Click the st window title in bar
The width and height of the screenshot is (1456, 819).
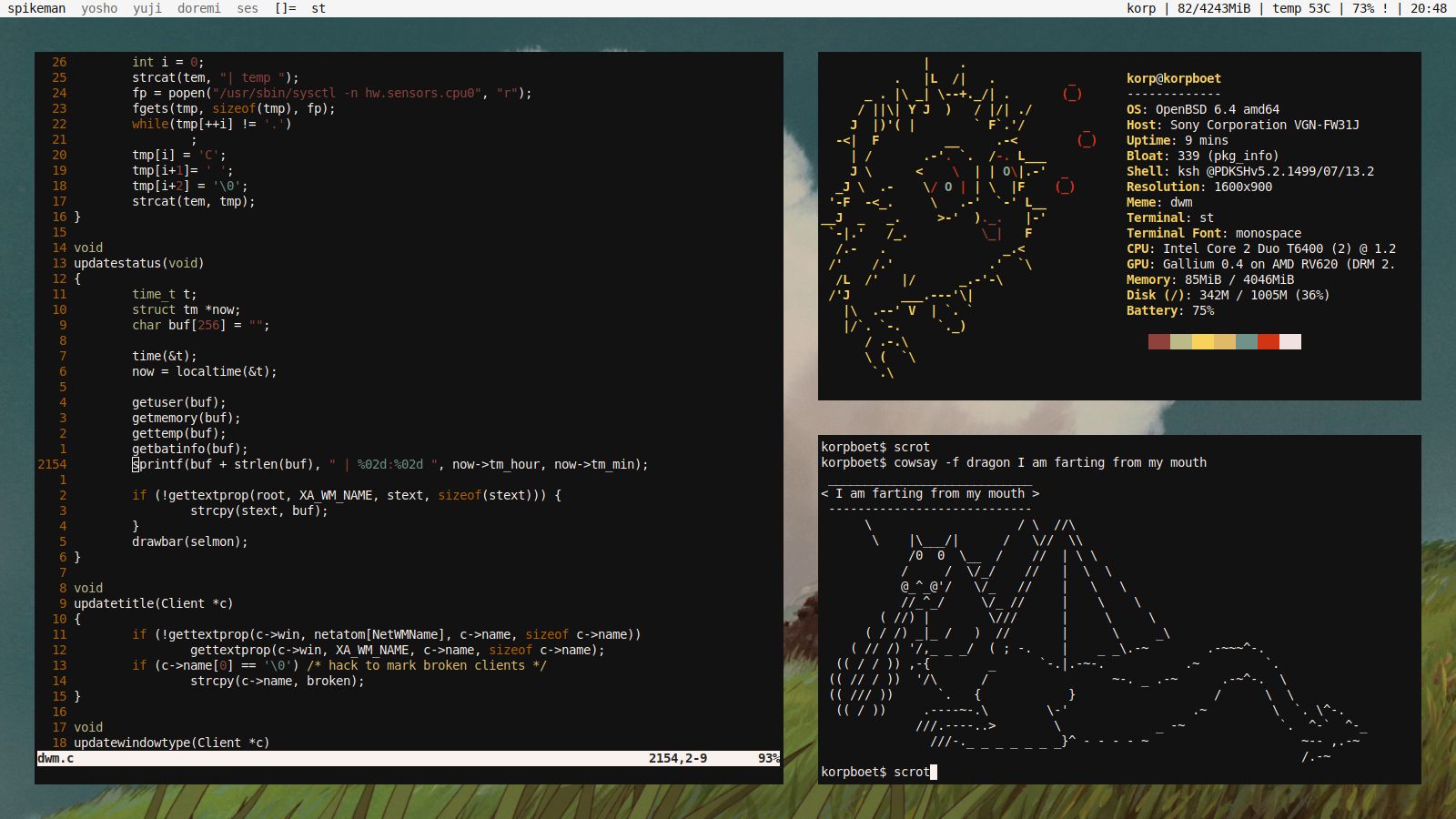pos(318,8)
